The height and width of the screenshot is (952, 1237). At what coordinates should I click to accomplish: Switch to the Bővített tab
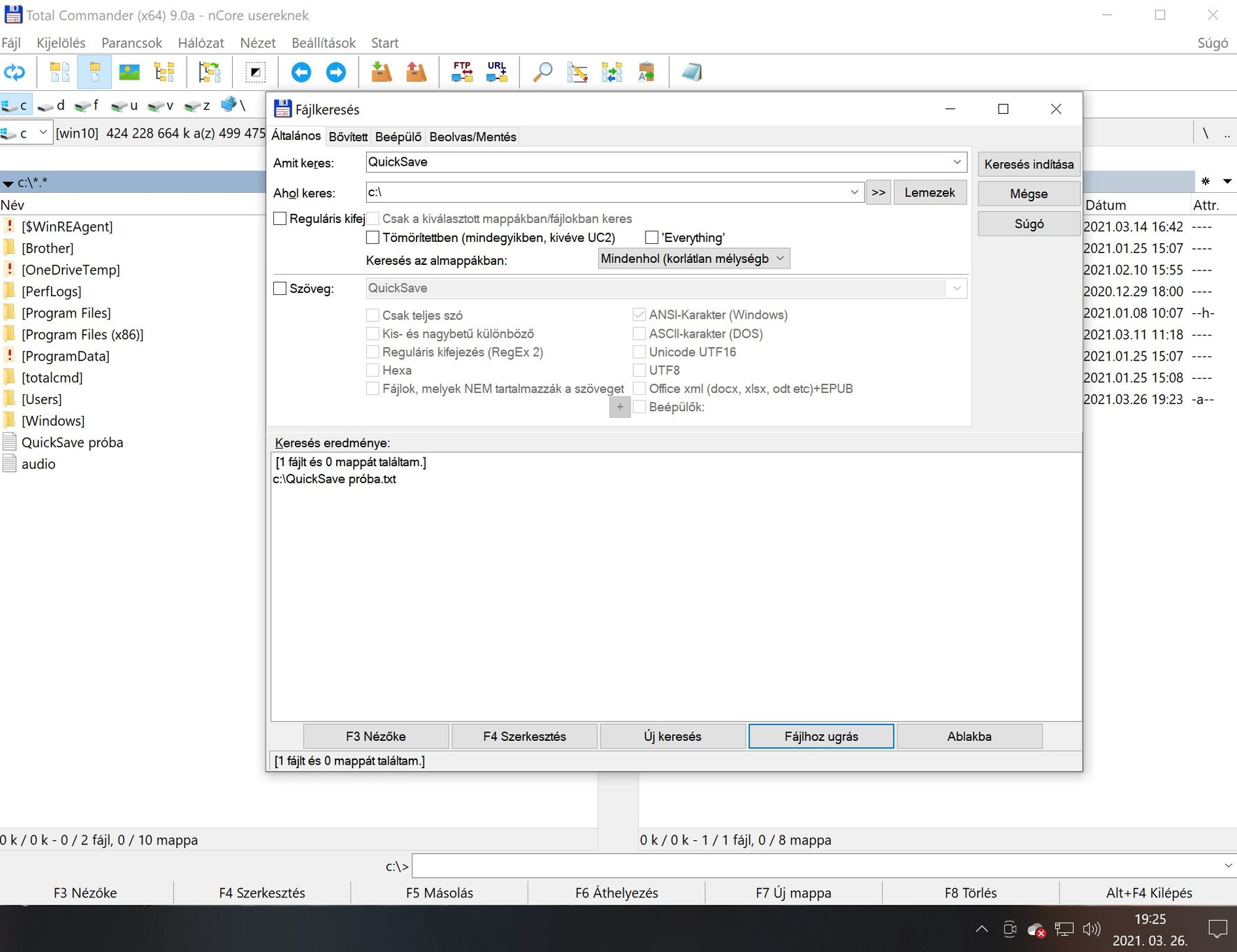point(348,137)
